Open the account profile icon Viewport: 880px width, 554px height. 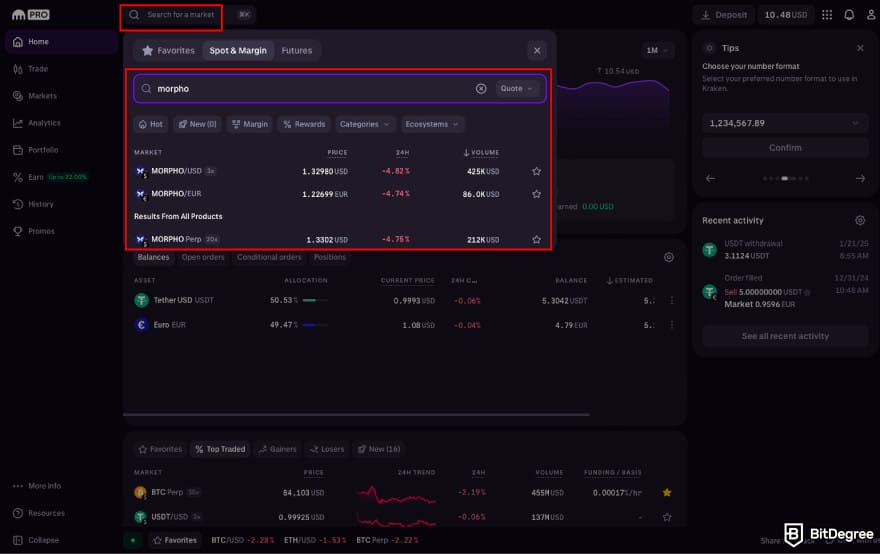[871, 15]
